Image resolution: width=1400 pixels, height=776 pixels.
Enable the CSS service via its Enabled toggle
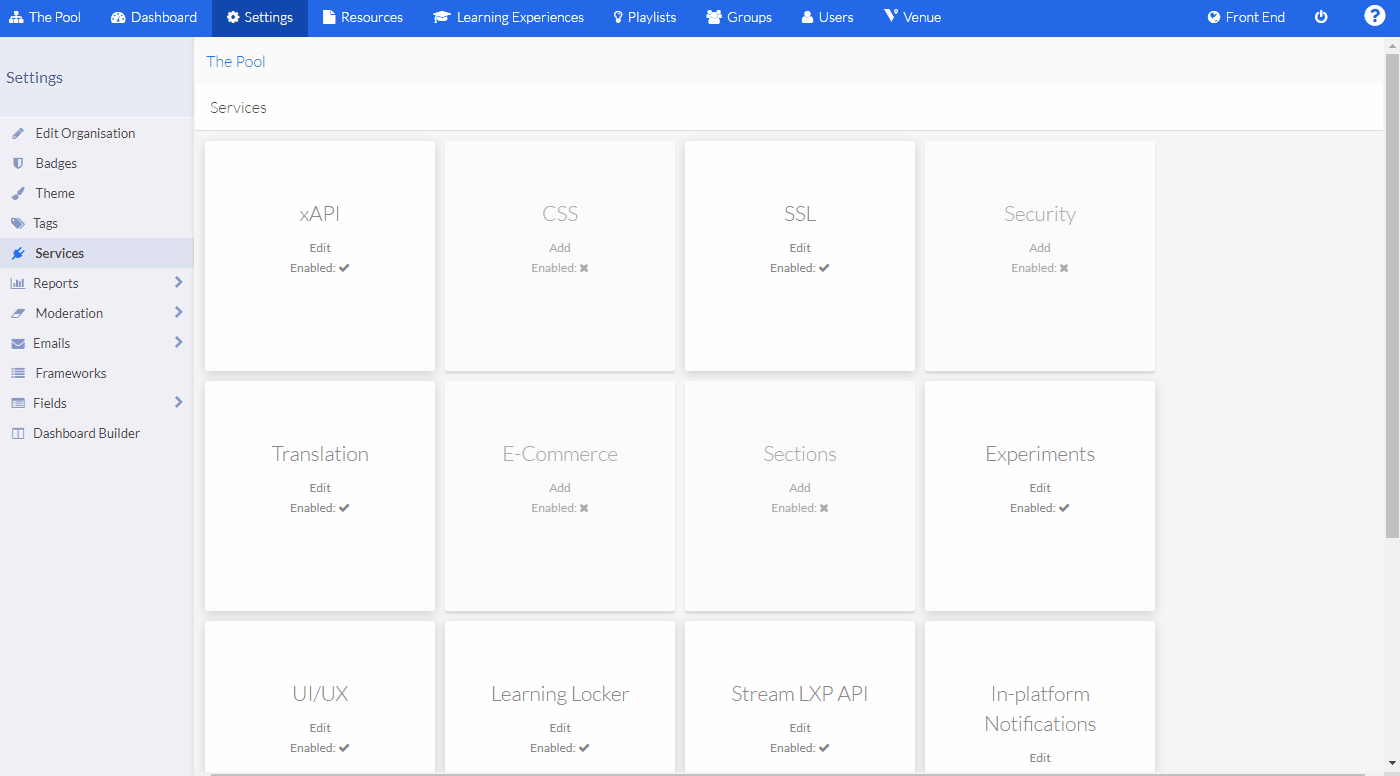584,268
